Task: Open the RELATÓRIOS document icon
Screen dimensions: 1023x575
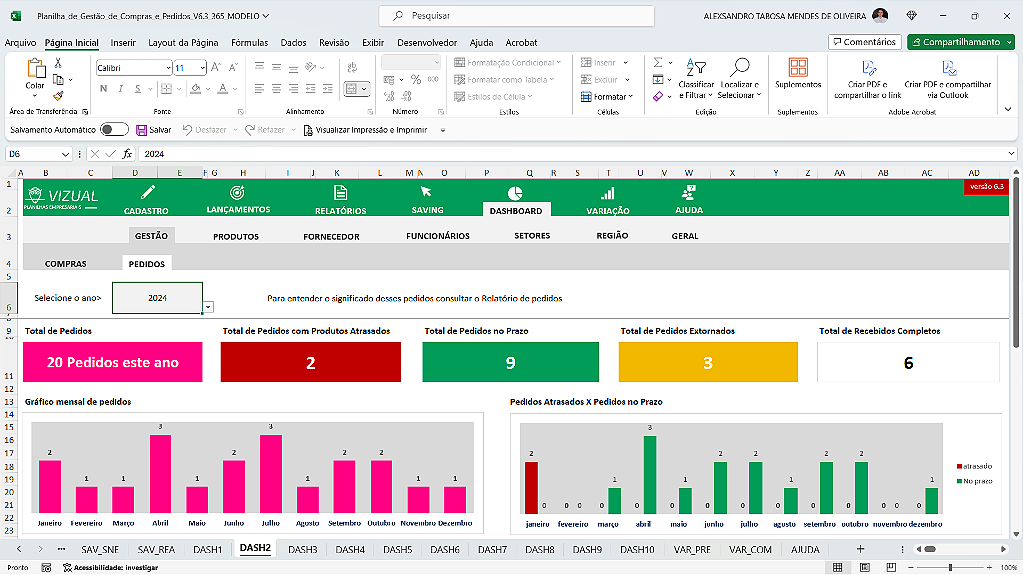Action: click(x=340, y=193)
